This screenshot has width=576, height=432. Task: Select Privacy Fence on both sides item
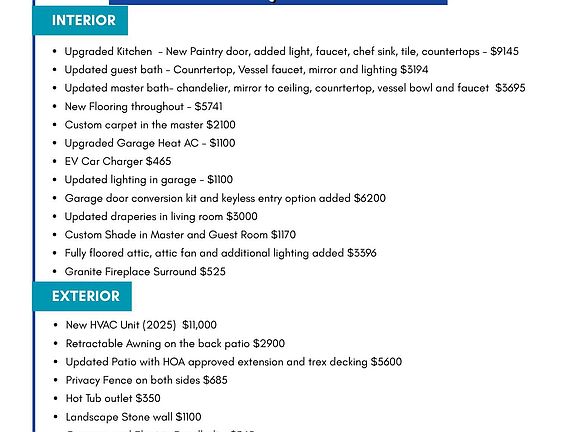coord(147,380)
